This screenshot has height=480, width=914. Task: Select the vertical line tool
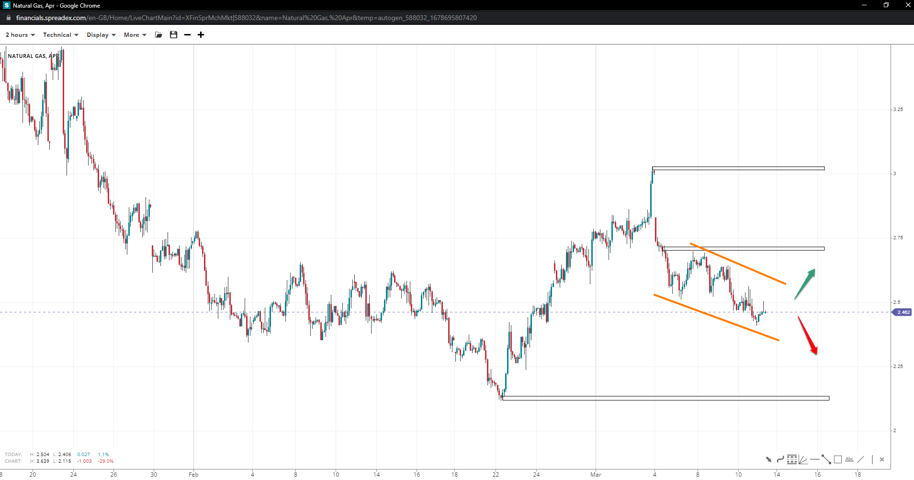(x=871, y=460)
